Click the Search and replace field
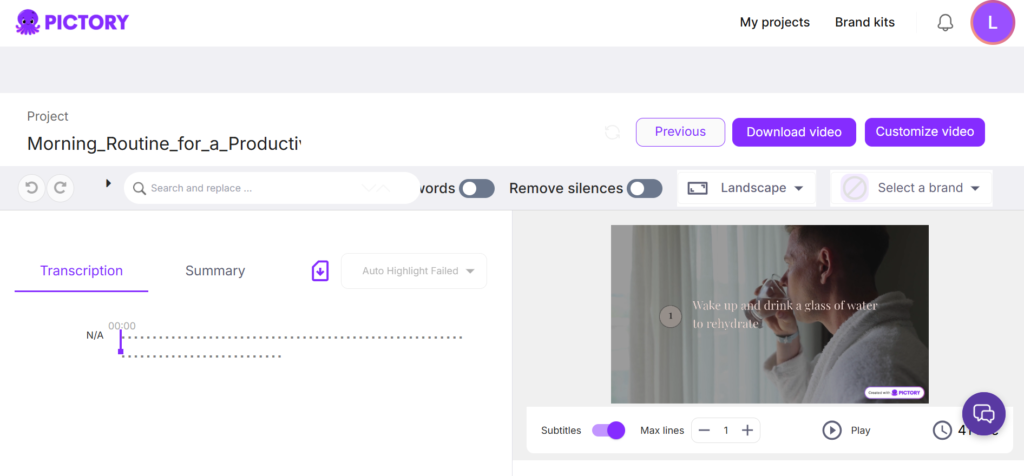The height and width of the screenshot is (476, 1024). click(x=250, y=188)
